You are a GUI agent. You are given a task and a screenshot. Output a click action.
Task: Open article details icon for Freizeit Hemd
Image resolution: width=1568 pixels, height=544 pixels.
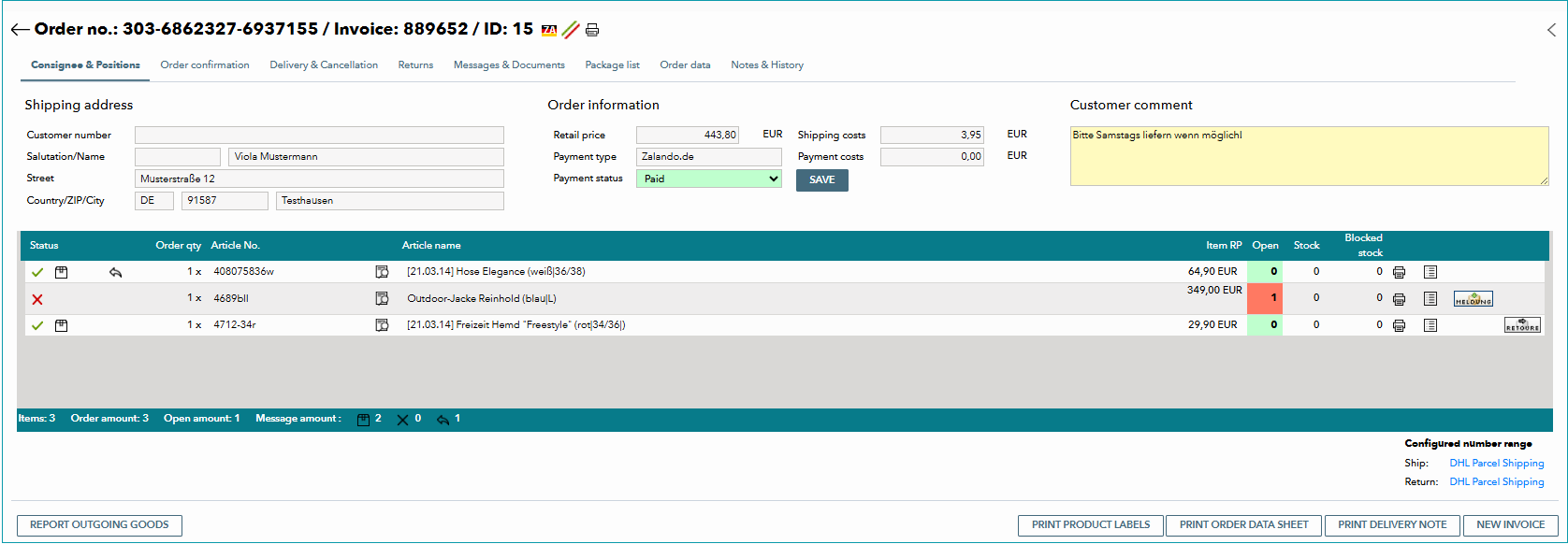click(x=382, y=325)
